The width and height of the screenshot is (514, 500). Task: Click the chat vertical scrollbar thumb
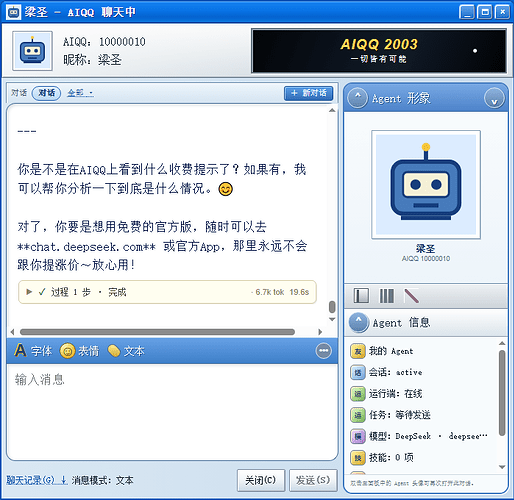point(332,307)
